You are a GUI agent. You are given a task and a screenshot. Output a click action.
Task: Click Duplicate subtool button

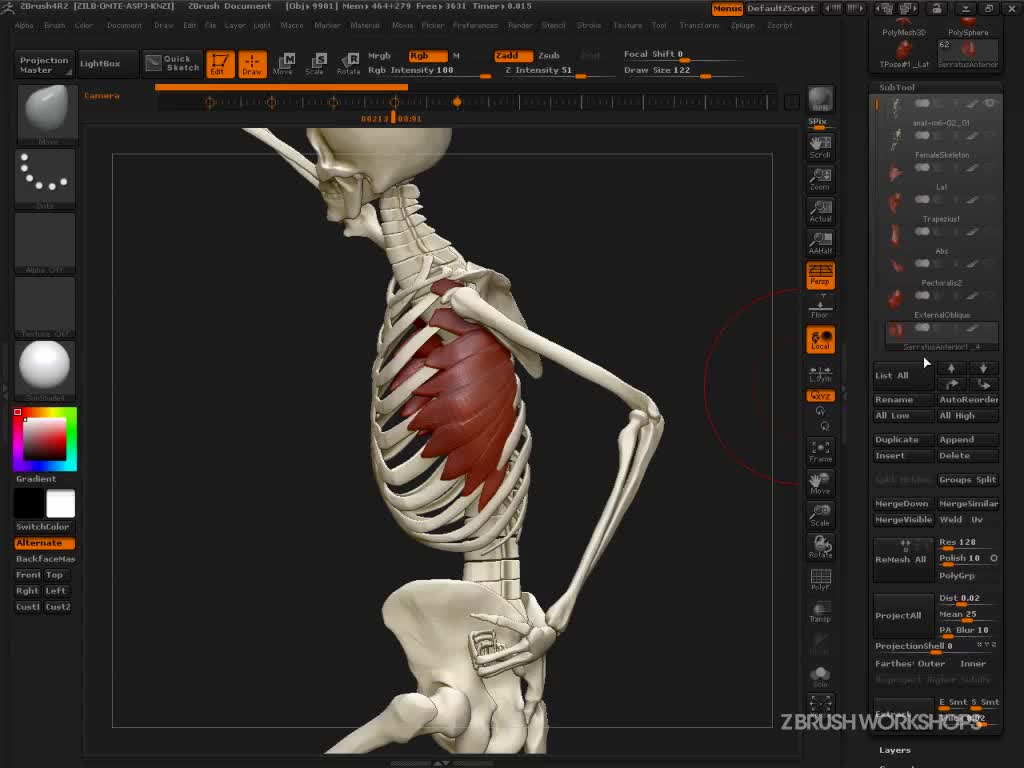click(x=904, y=440)
